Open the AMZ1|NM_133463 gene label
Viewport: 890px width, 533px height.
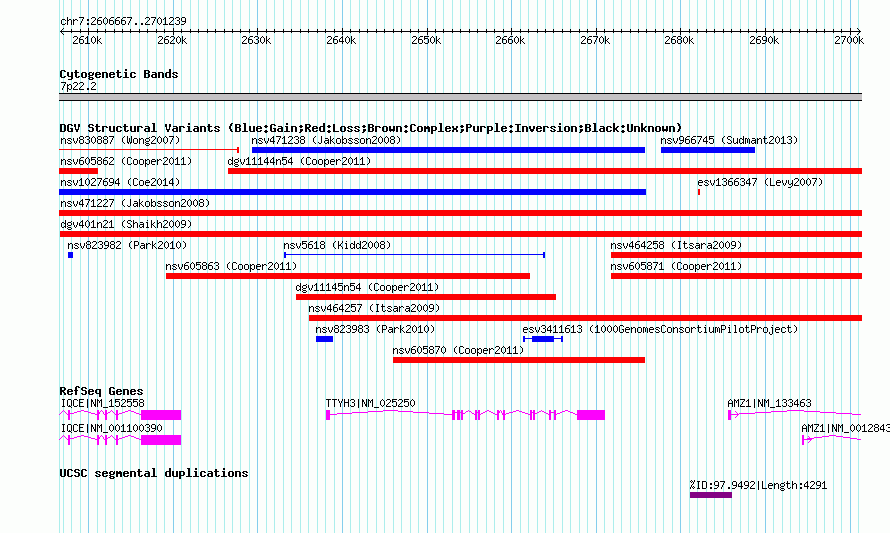(769, 403)
